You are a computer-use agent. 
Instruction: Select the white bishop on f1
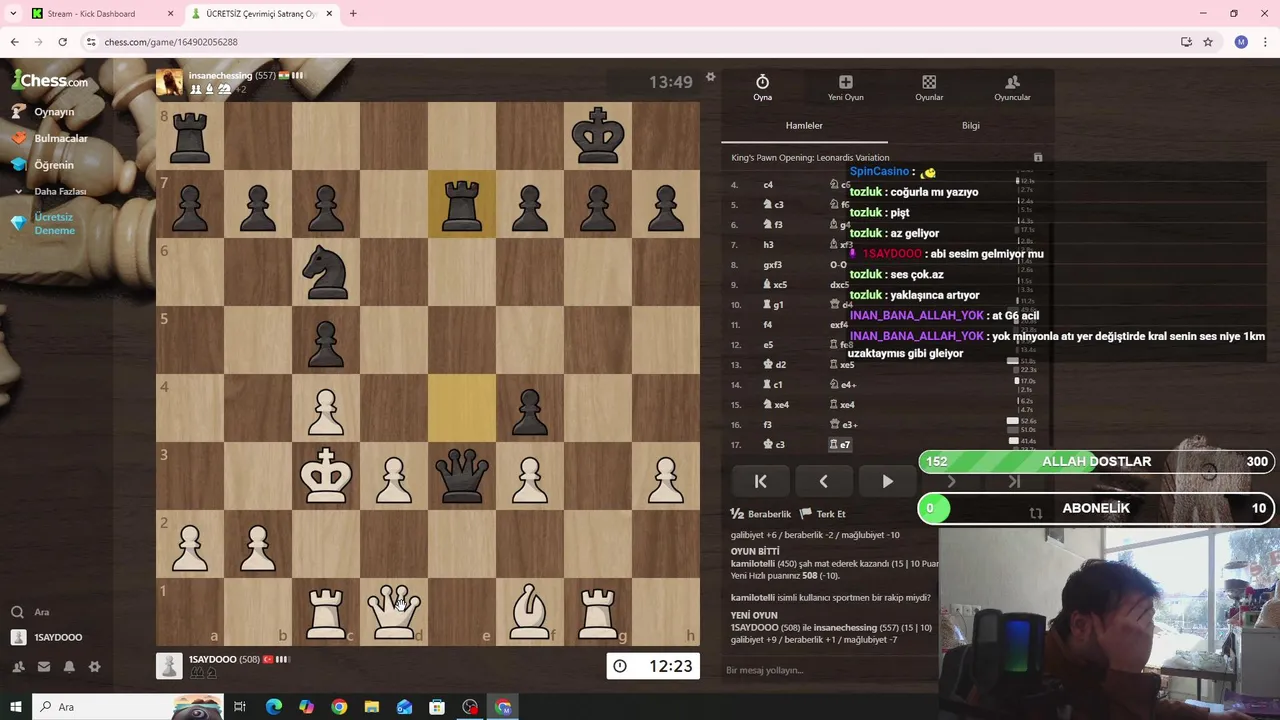click(x=530, y=612)
